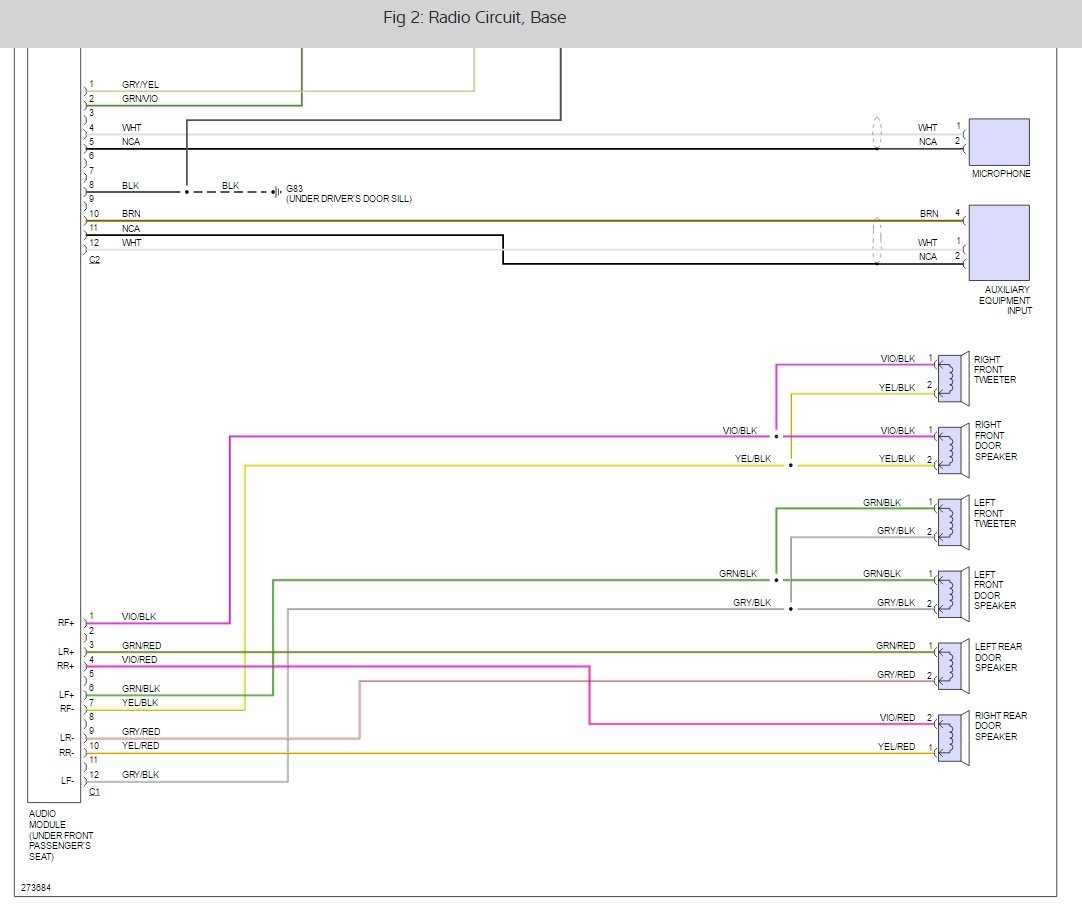Viewport: 1082px width, 918px height.
Task: Click the RR+ pin label
Action: 66,665
